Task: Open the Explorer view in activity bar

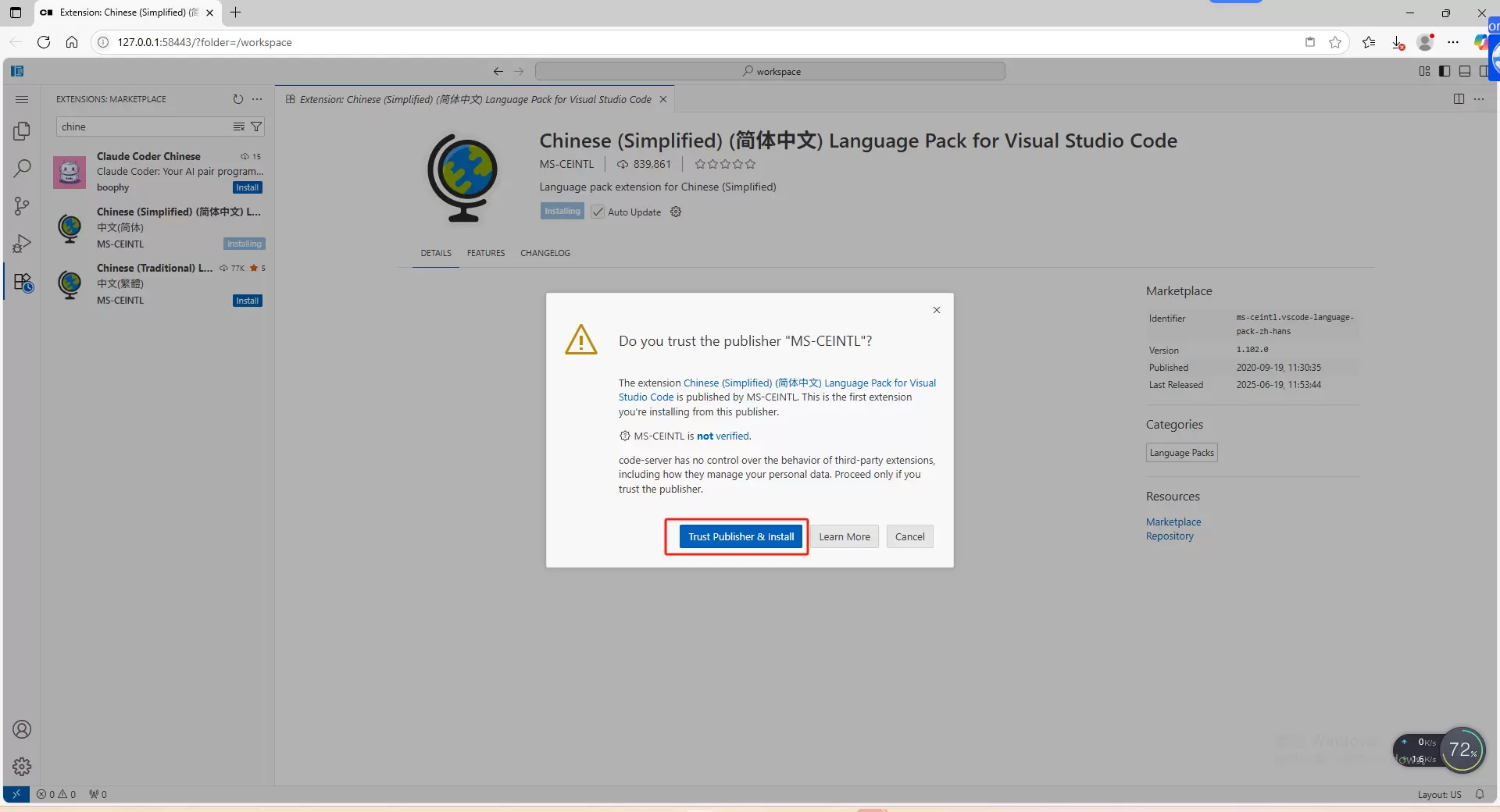Action: click(22, 131)
